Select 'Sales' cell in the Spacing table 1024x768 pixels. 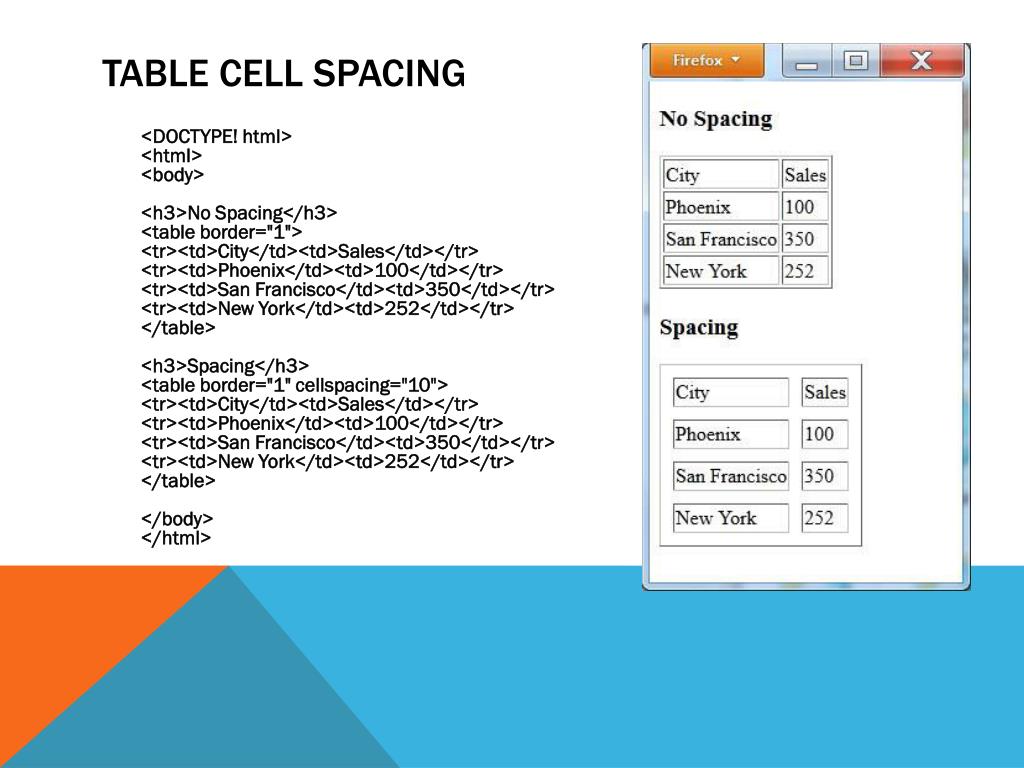pyautogui.click(x=825, y=392)
